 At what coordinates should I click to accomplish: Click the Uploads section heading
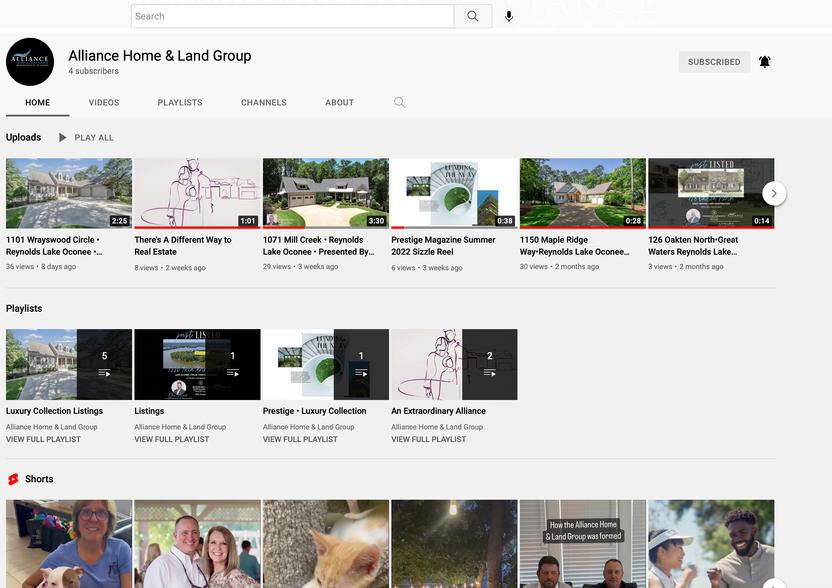[23, 137]
